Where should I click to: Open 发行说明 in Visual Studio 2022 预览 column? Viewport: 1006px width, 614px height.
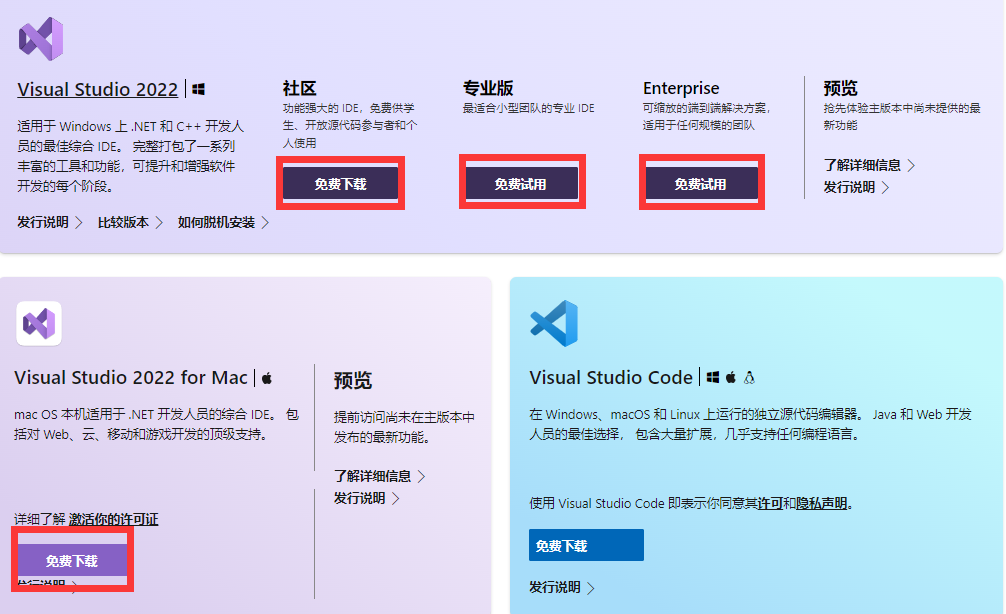(857, 187)
